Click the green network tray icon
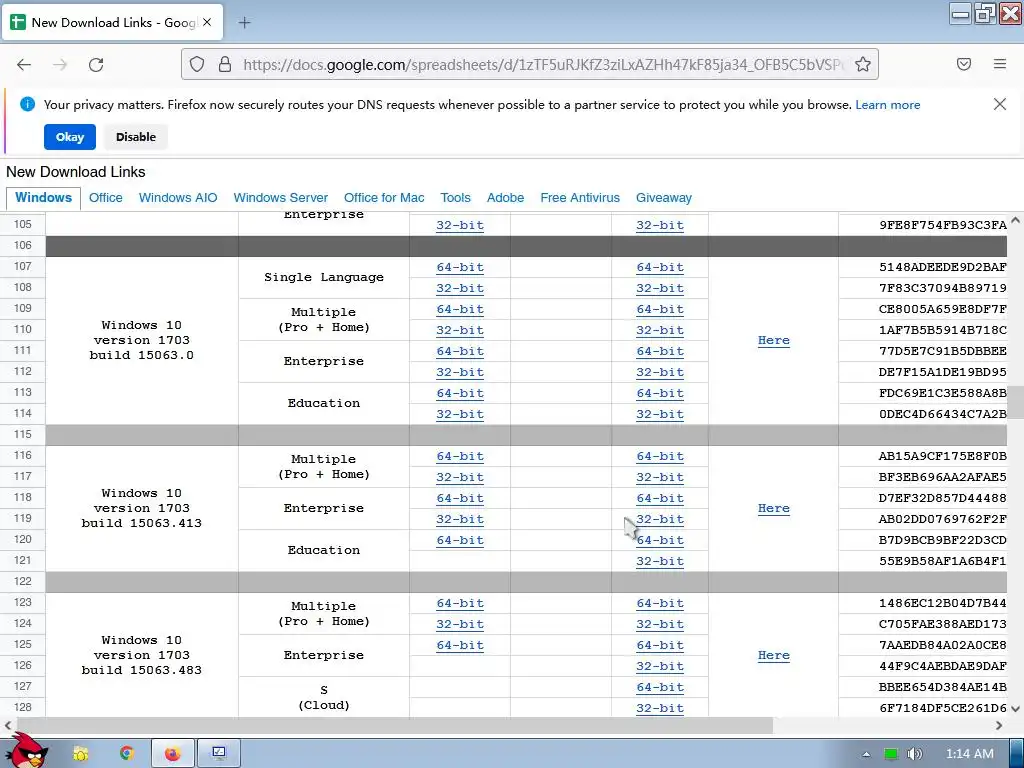1024x768 pixels. tap(890, 754)
